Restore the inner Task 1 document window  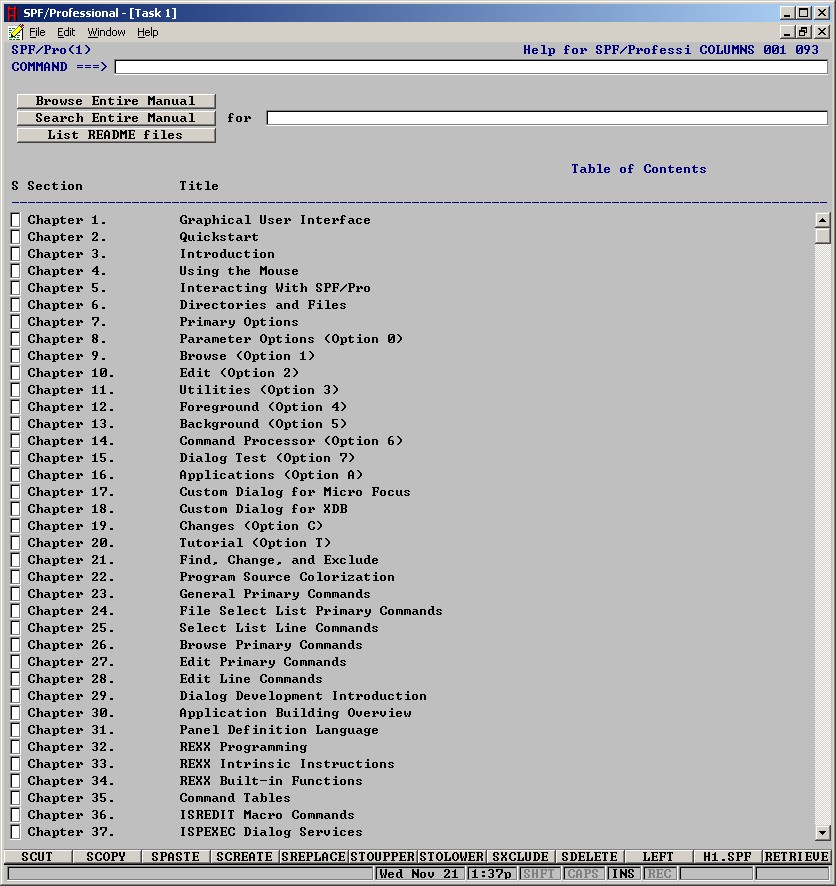[804, 32]
